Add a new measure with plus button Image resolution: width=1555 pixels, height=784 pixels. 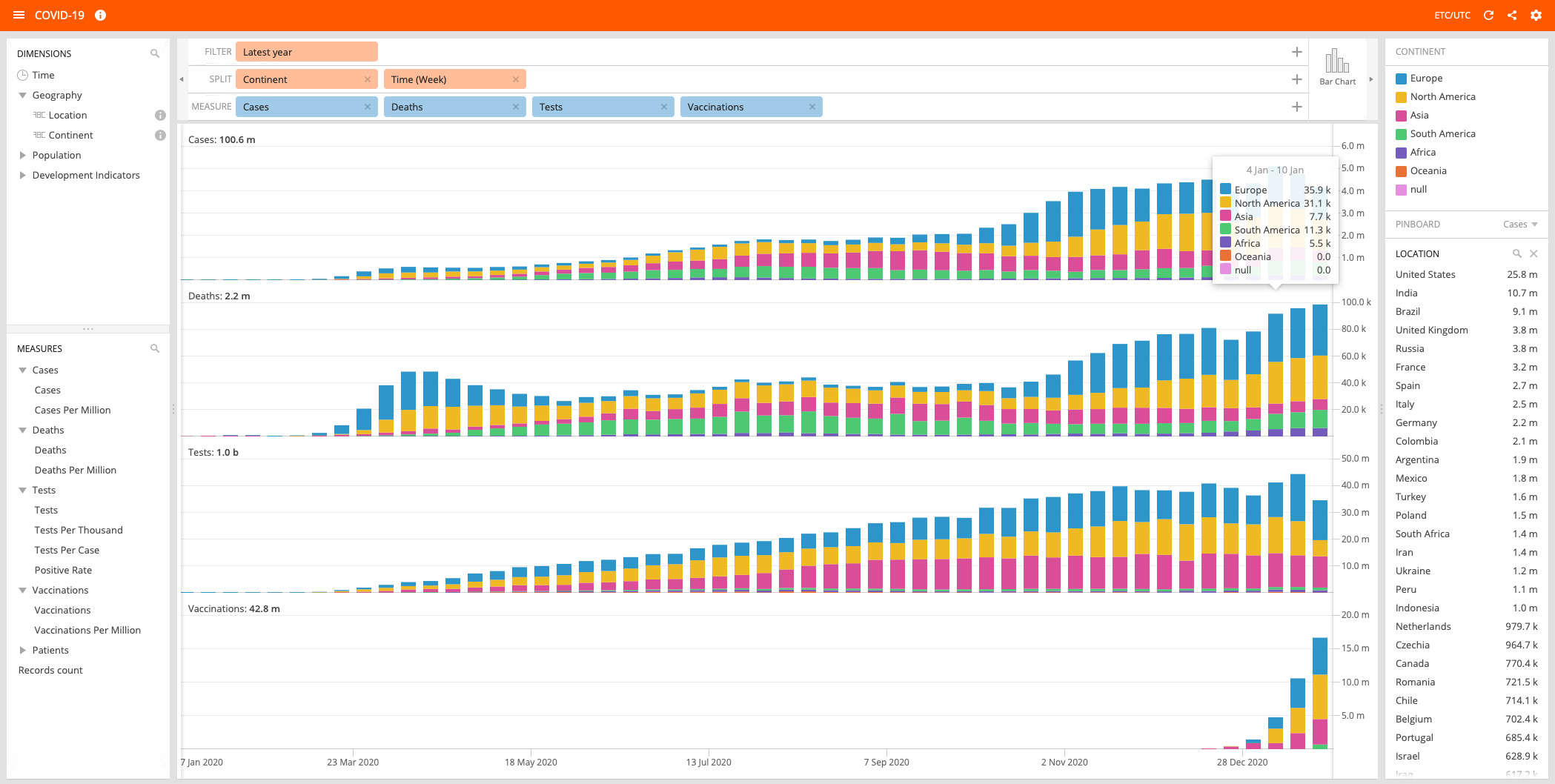(x=1296, y=107)
